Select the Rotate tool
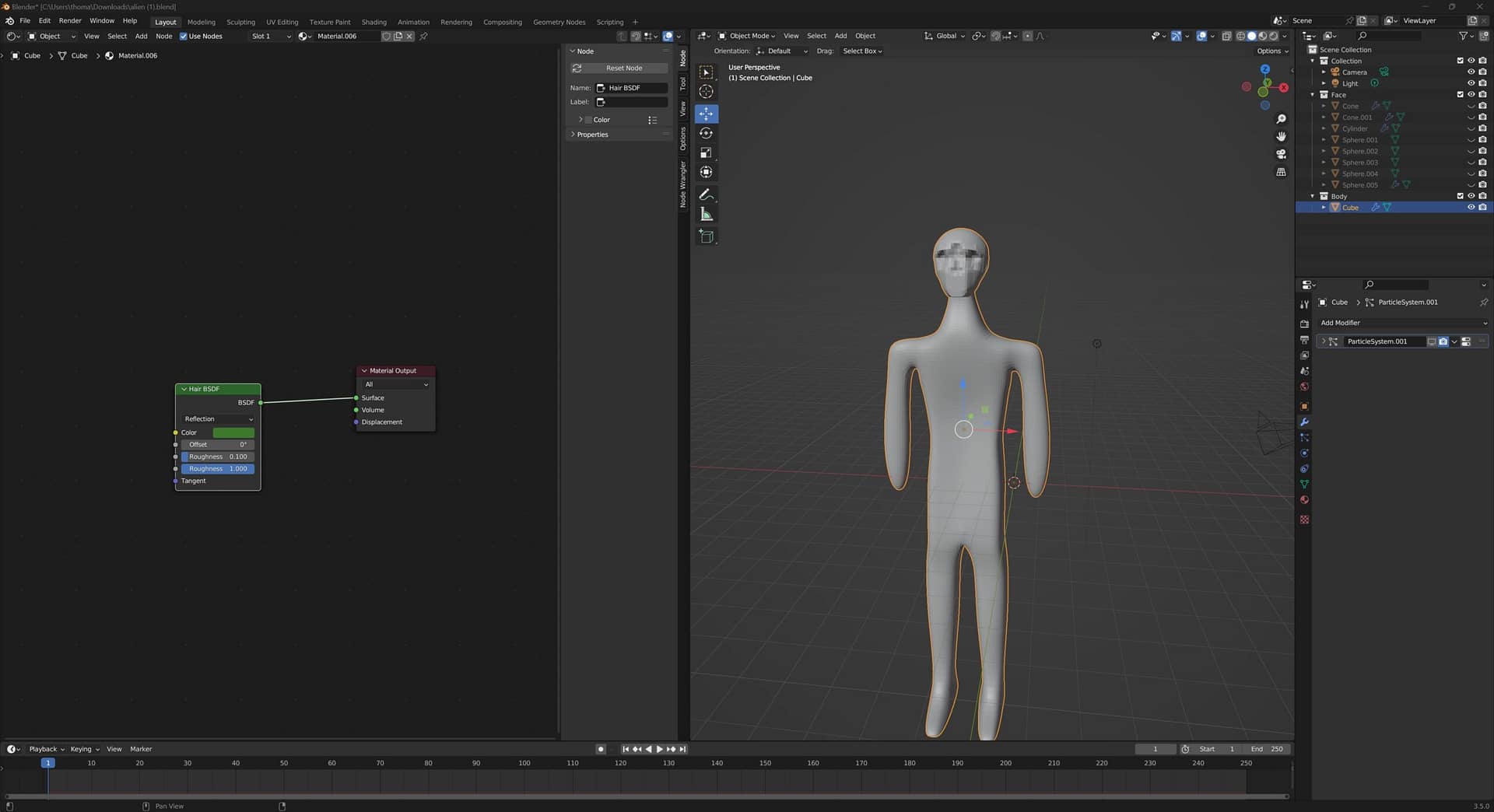The width and height of the screenshot is (1494, 812). [706, 133]
